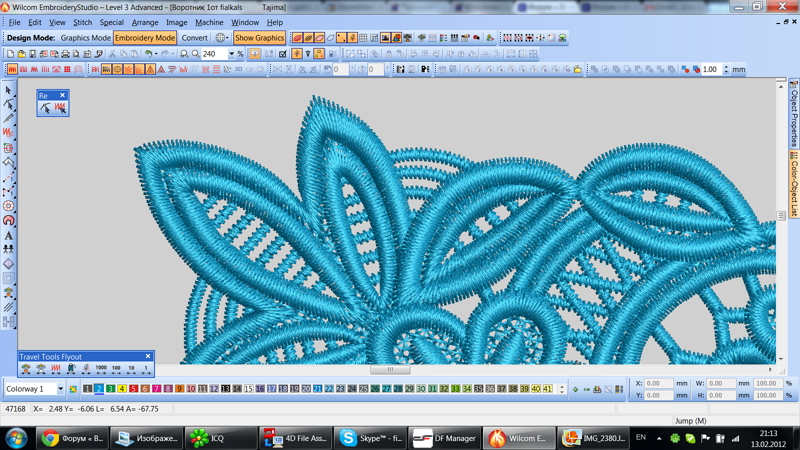This screenshot has width=800, height=450.
Task: Open the Colorway 1 dropdown
Action: pyautogui.click(x=60, y=389)
